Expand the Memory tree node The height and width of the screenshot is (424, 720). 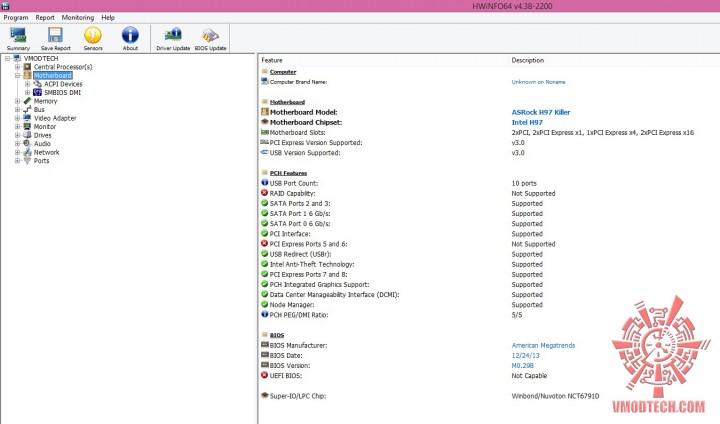coord(17,101)
